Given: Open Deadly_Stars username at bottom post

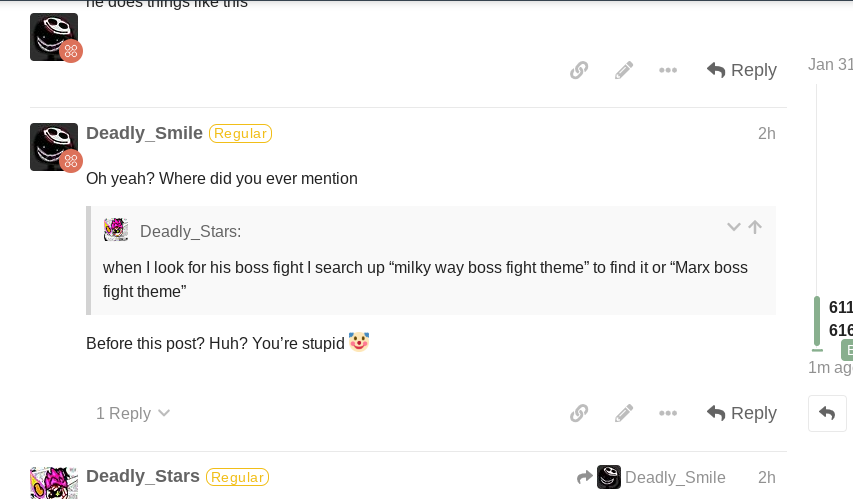Looking at the screenshot, I should [143, 476].
